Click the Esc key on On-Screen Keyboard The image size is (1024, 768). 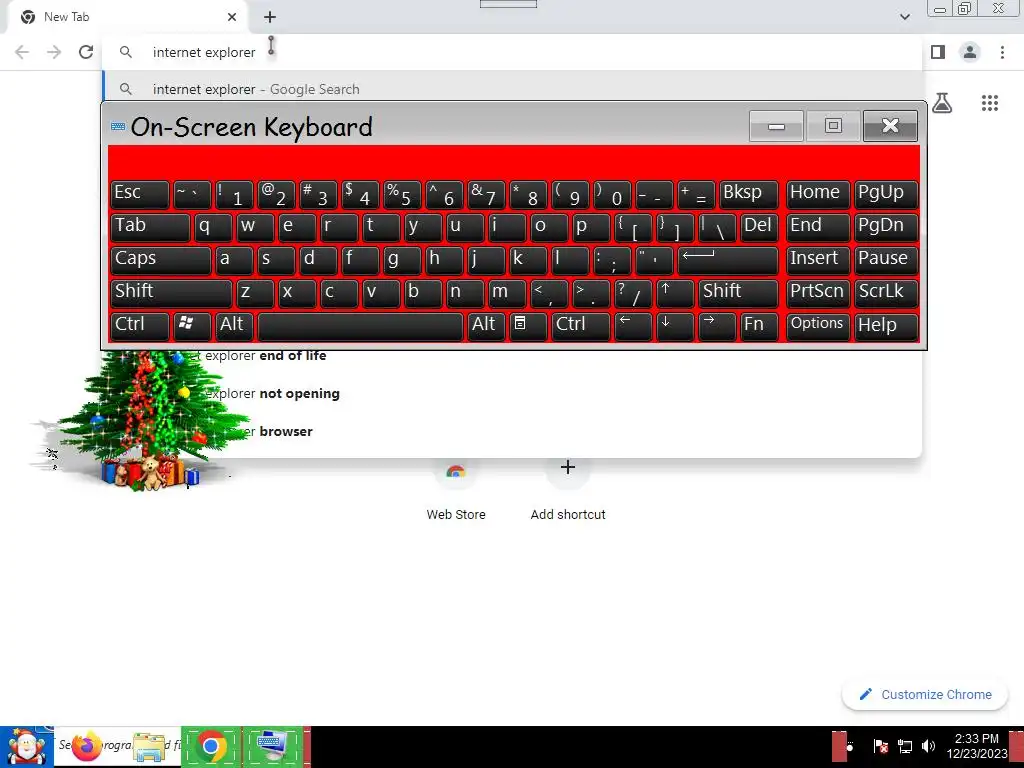[x=140, y=195]
